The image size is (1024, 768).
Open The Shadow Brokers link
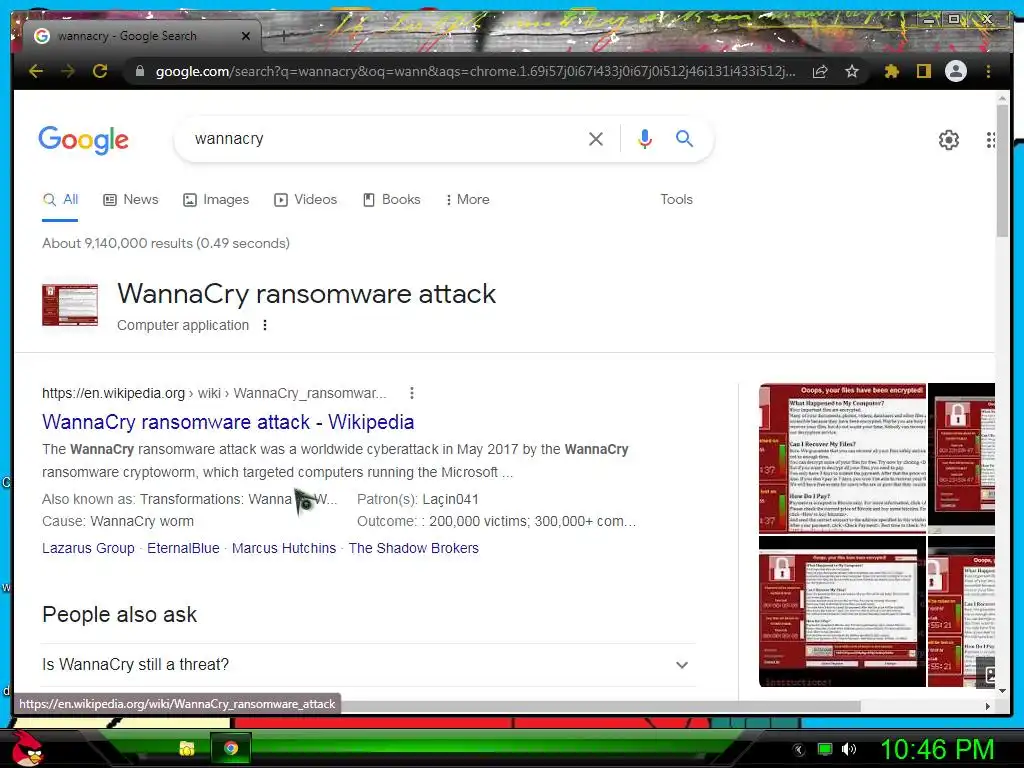coord(413,549)
